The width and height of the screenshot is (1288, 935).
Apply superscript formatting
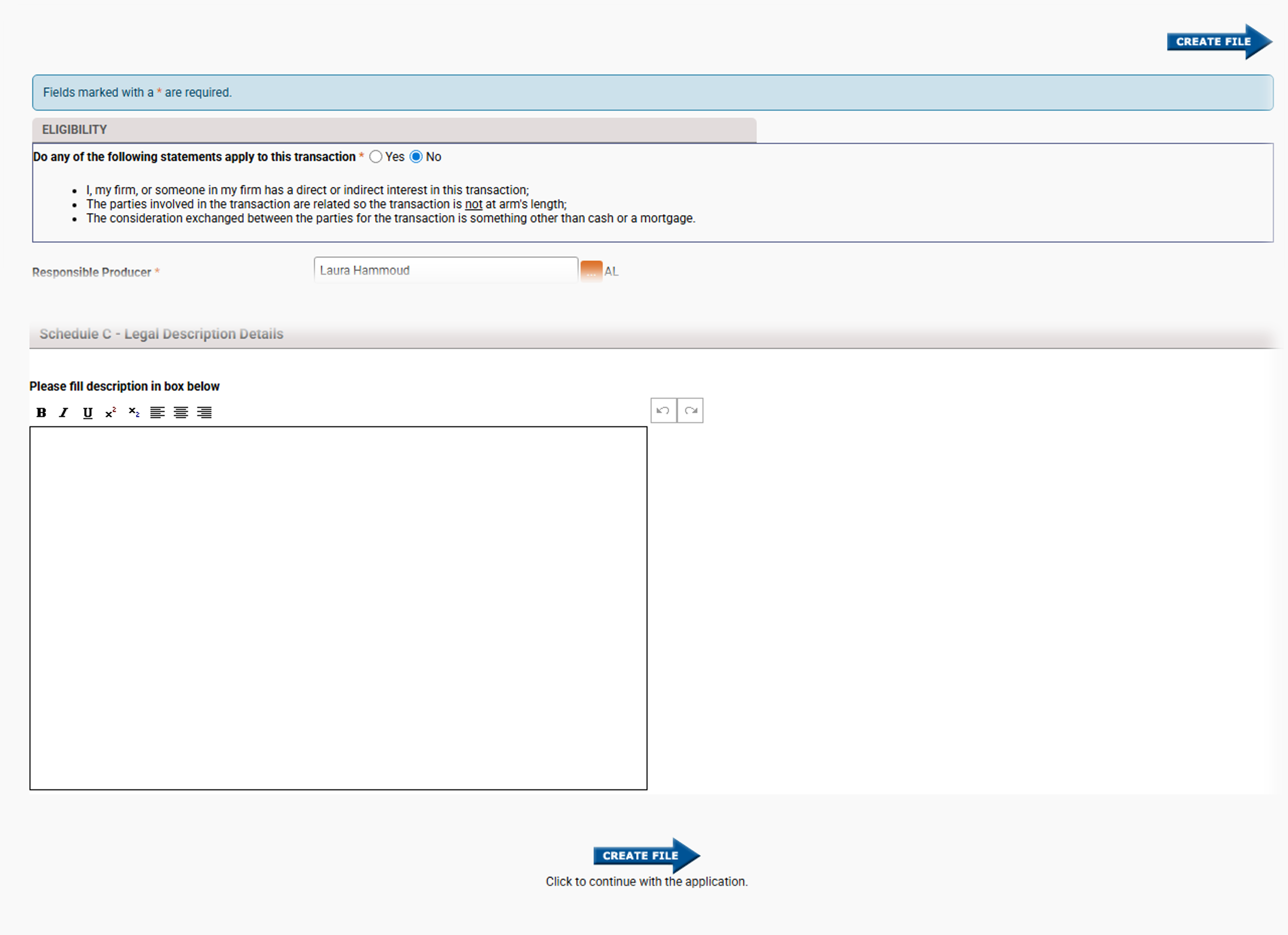[x=111, y=413]
